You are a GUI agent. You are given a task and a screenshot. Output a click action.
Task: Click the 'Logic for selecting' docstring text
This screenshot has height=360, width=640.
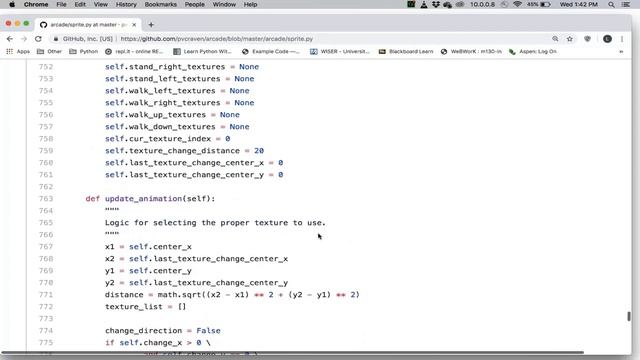coord(215,223)
